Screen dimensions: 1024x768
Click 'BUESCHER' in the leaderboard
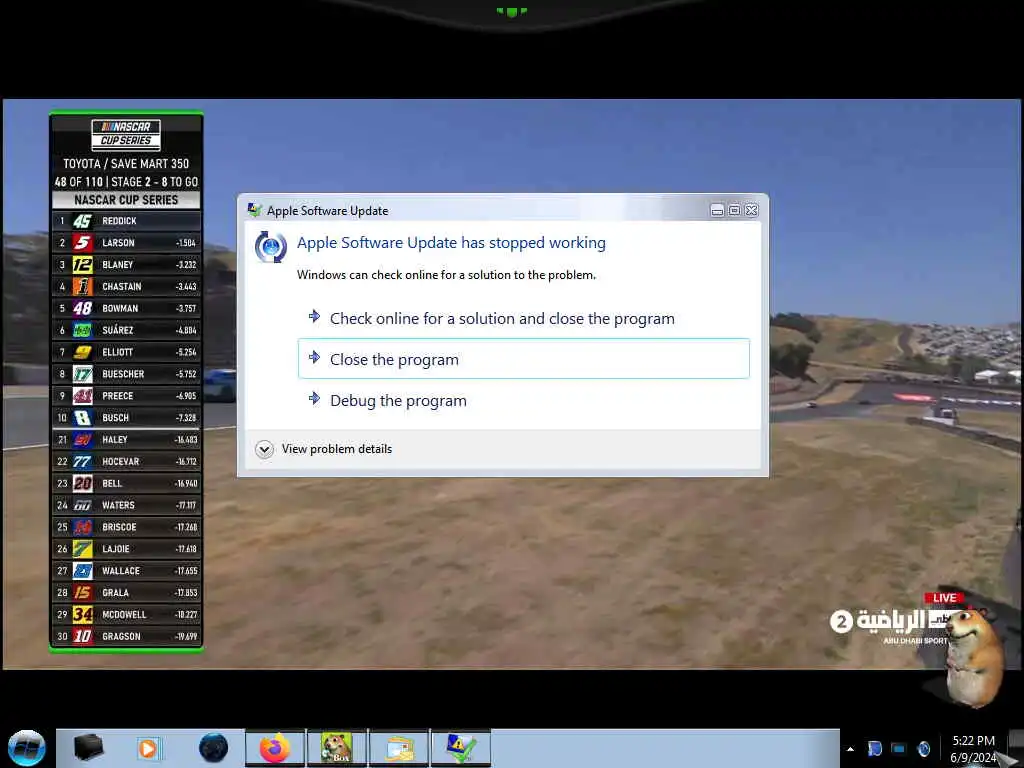(123, 374)
